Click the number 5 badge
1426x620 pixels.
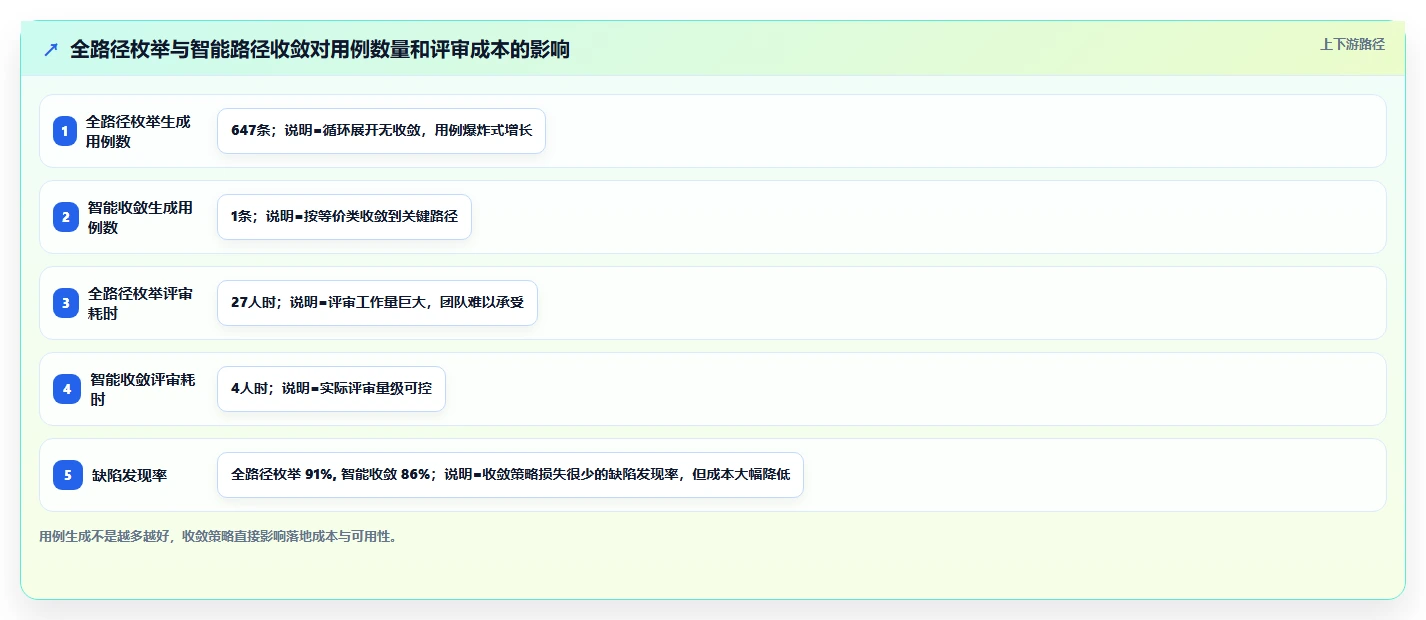pos(68,475)
